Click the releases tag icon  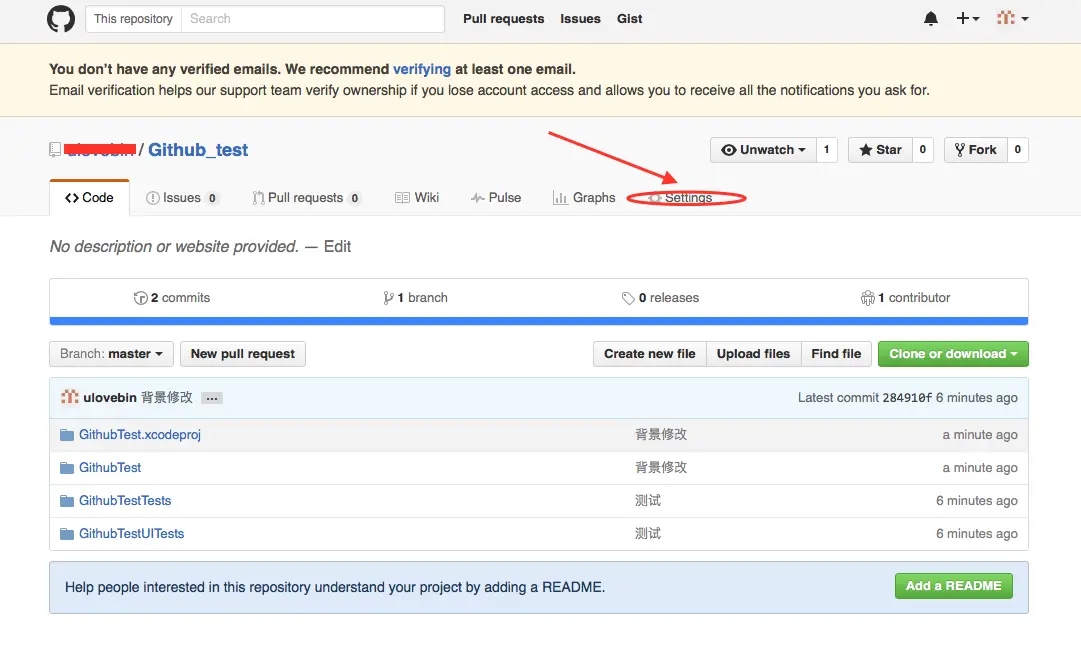pyautogui.click(x=628, y=298)
